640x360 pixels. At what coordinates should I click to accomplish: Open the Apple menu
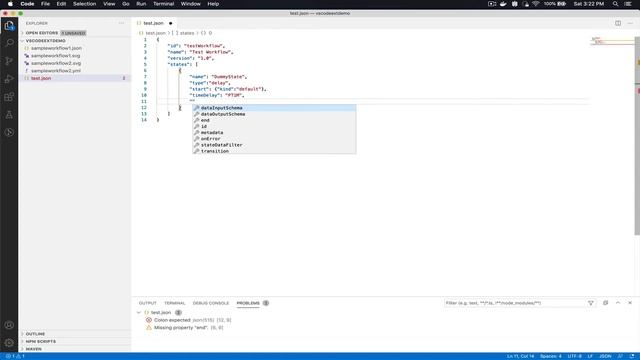pyautogui.click(x=10, y=4)
